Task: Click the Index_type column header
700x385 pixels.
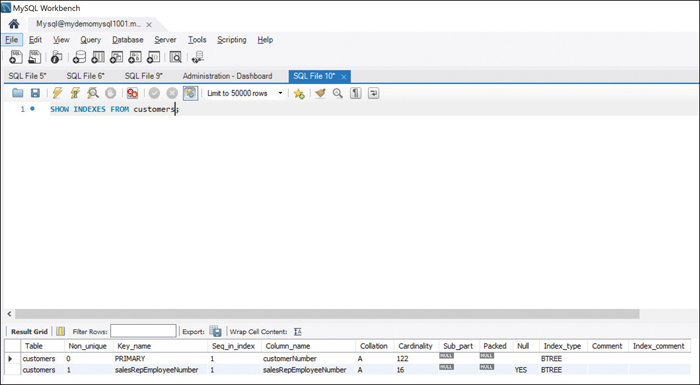Action: coord(562,346)
